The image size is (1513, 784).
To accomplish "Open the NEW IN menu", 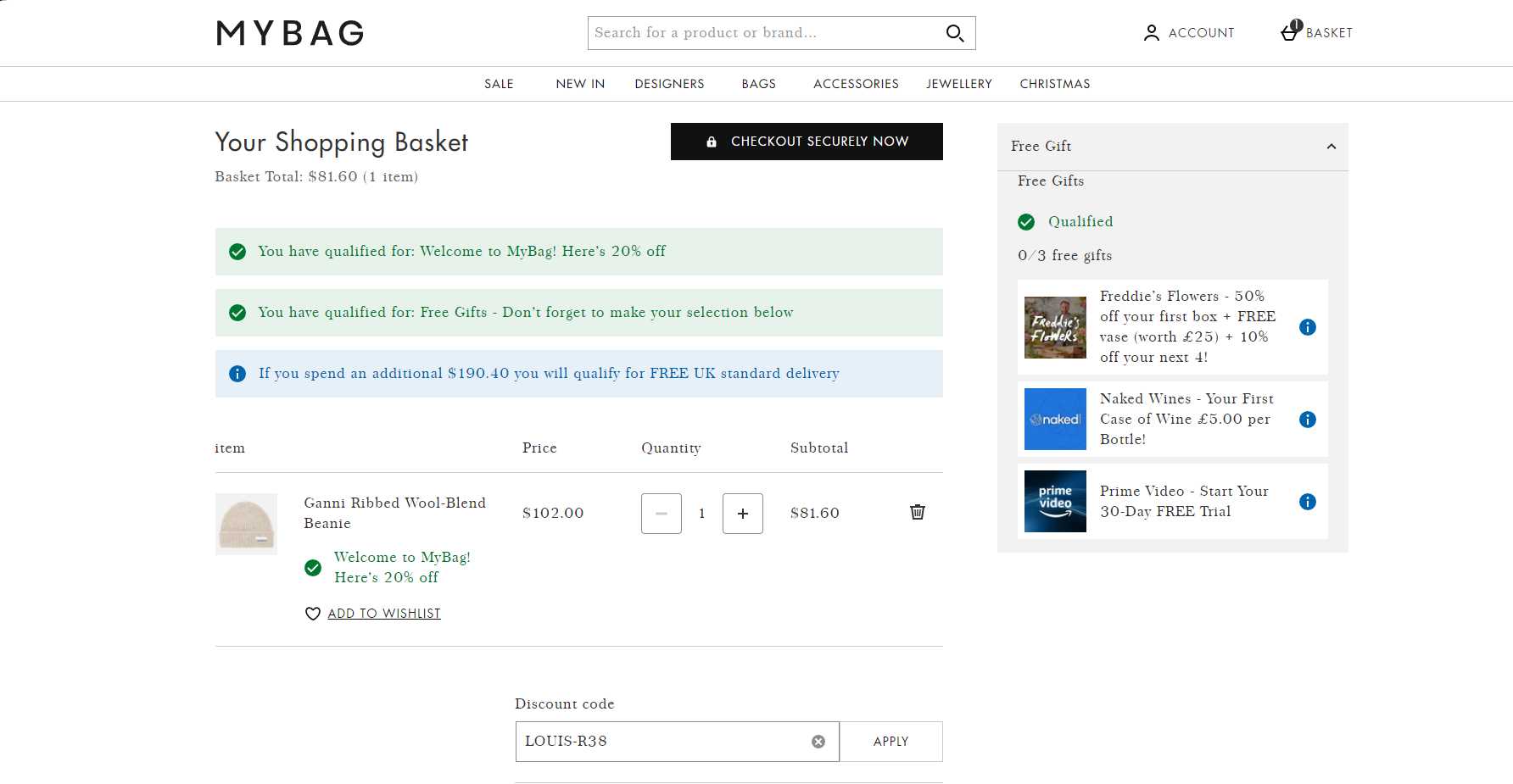I will click(x=580, y=84).
